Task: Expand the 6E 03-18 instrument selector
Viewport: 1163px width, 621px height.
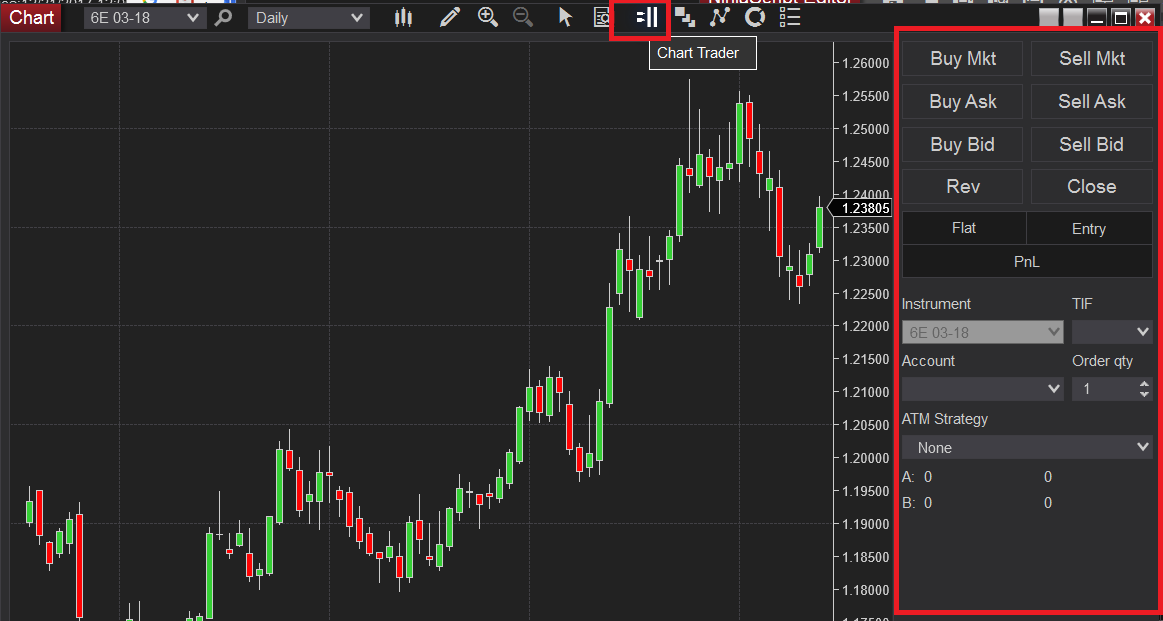Action: (145, 18)
